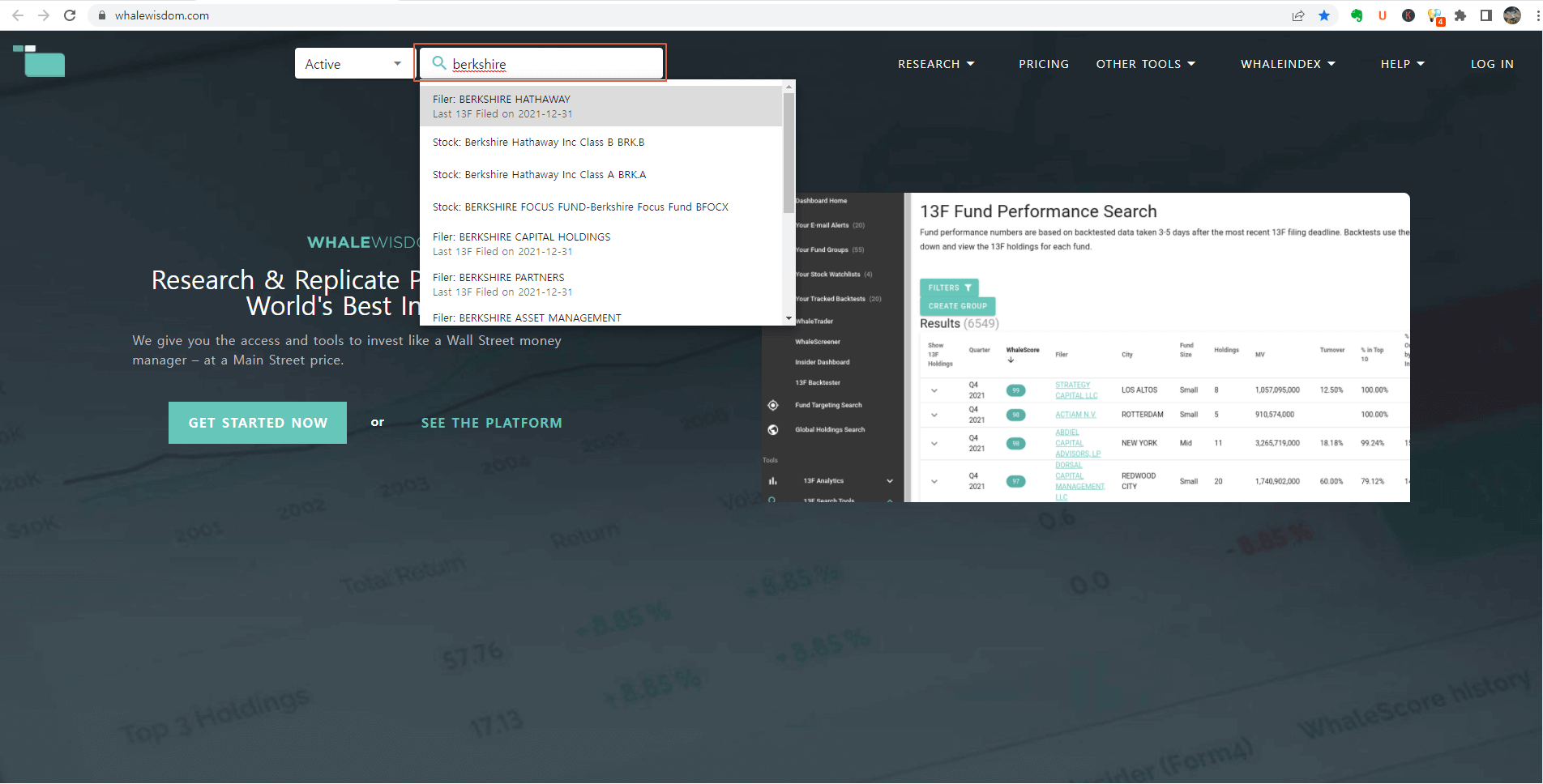Image resolution: width=1543 pixels, height=784 pixels.
Task: Expand the WHALEINDEX menu
Action: point(1288,64)
